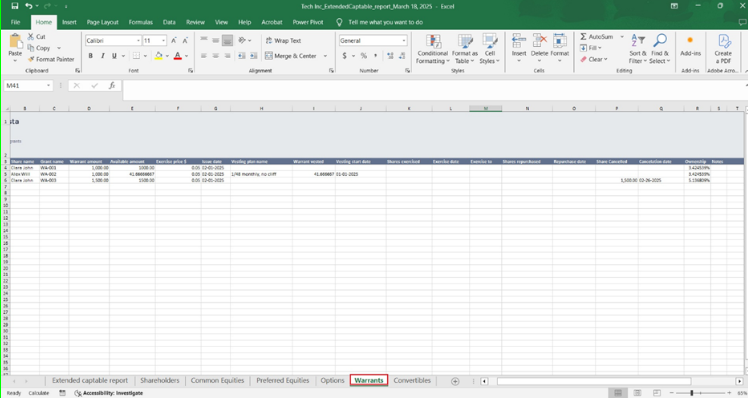748x398 pixels.
Task: Click the Find & Select magnifier
Action: [x=660, y=41]
